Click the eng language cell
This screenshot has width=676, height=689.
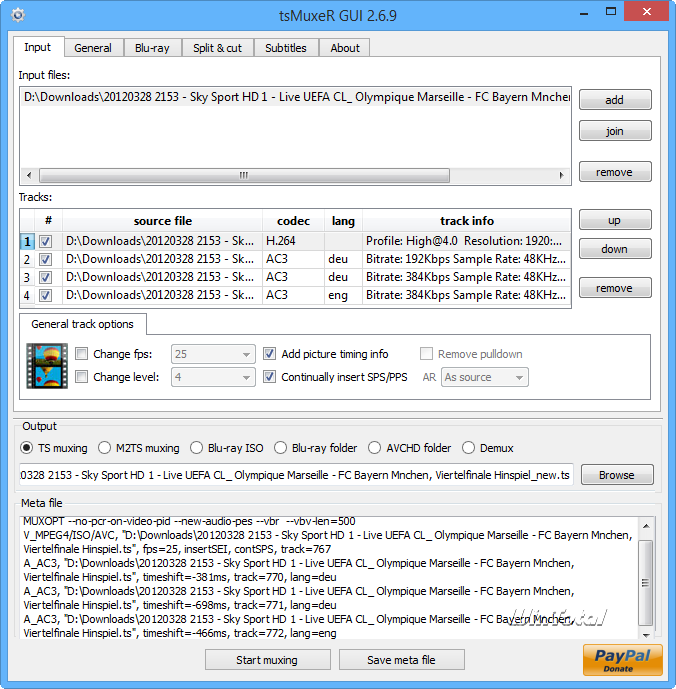tap(343, 295)
